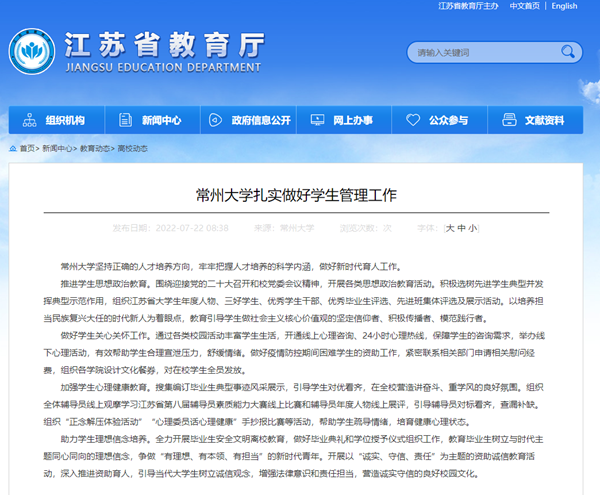
Task: Go to 高校动态 in the breadcrumb
Action: click(132, 148)
